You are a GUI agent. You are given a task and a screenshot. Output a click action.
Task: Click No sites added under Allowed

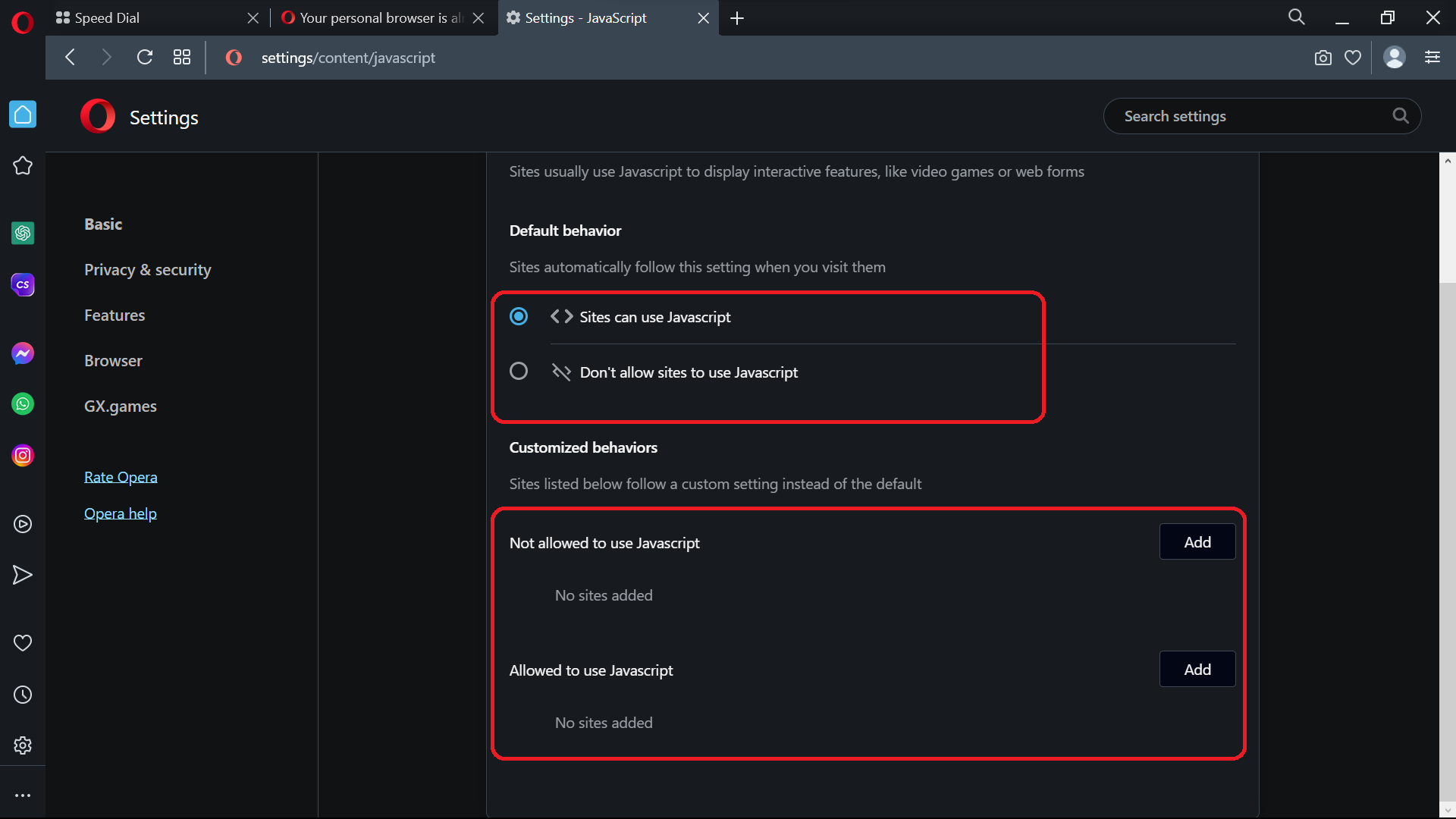coord(604,723)
